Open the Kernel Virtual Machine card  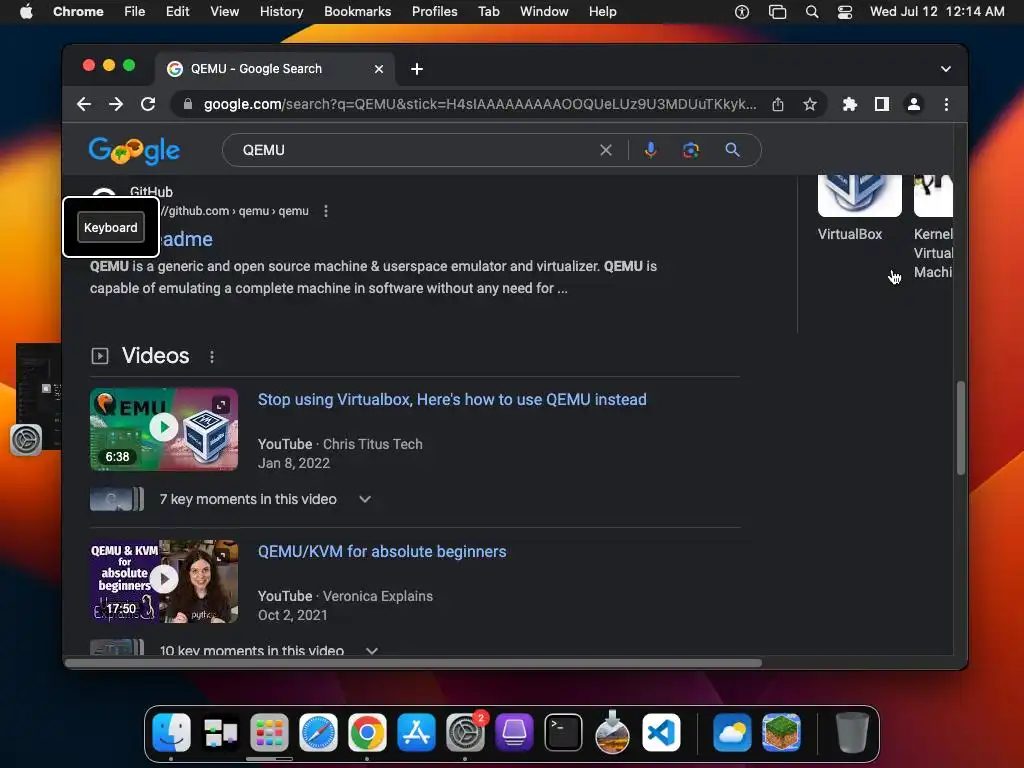(x=933, y=229)
